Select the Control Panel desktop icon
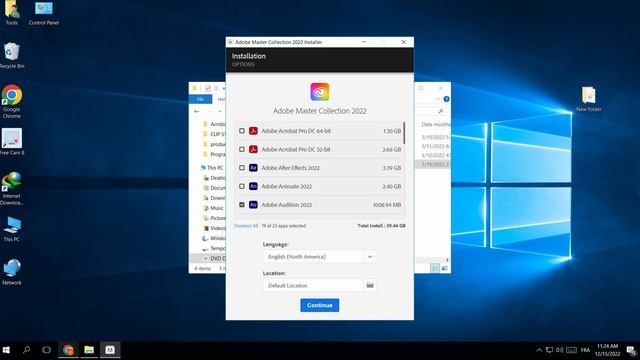This screenshot has height=360, width=640. 44,13
